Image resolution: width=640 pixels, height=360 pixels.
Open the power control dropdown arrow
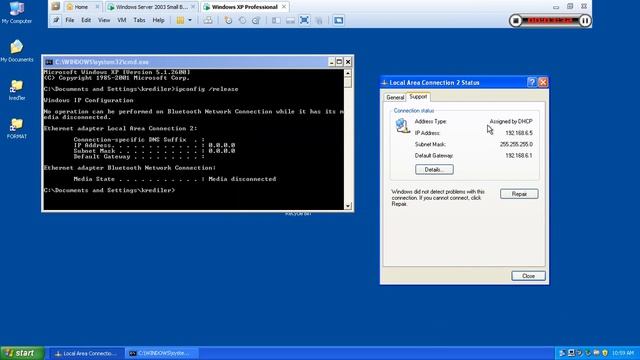tap(190, 20)
